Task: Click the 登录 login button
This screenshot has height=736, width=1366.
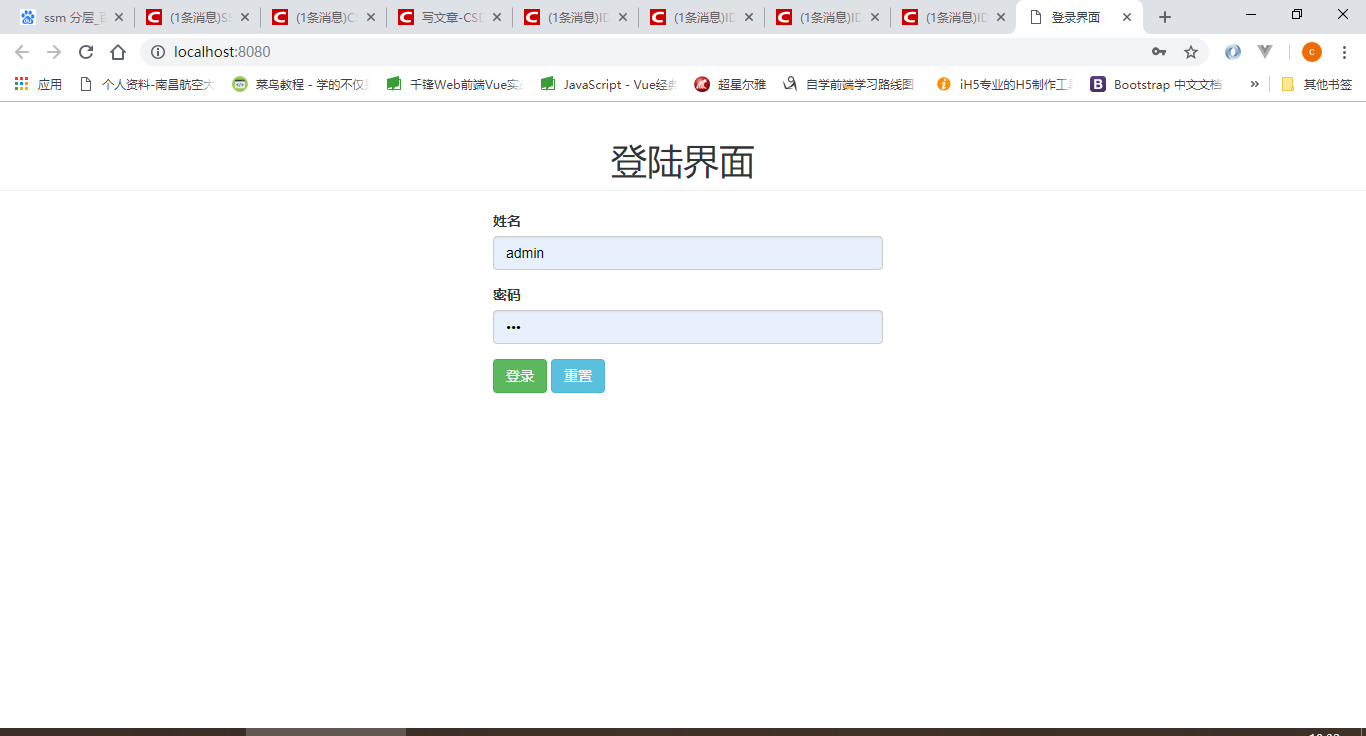Action: tap(519, 376)
